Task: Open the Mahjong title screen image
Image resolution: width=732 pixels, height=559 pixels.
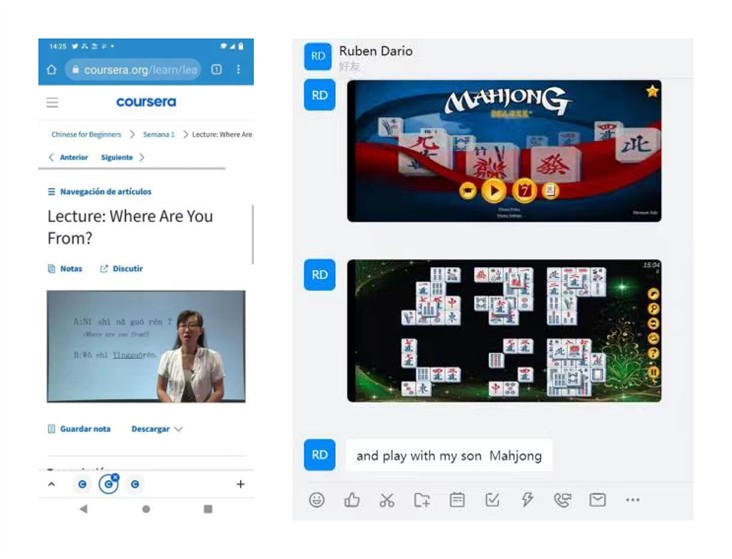Action: pyautogui.click(x=504, y=151)
